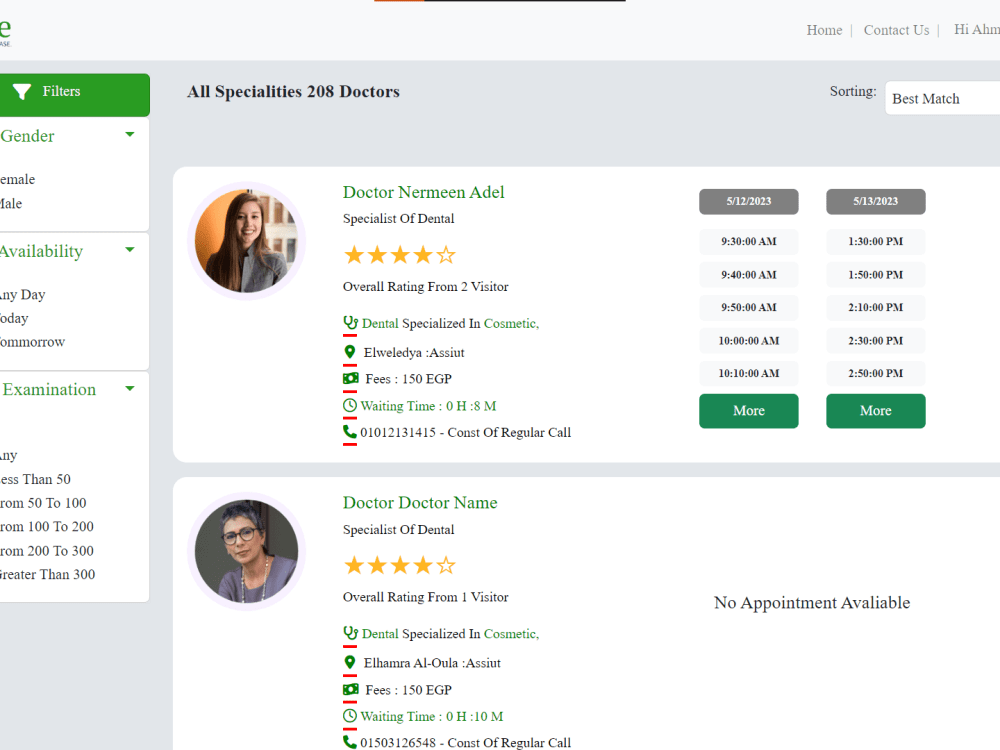Book the 1:50:00 PM slot
This screenshot has width=1000, height=750.
click(x=876, y=275)
